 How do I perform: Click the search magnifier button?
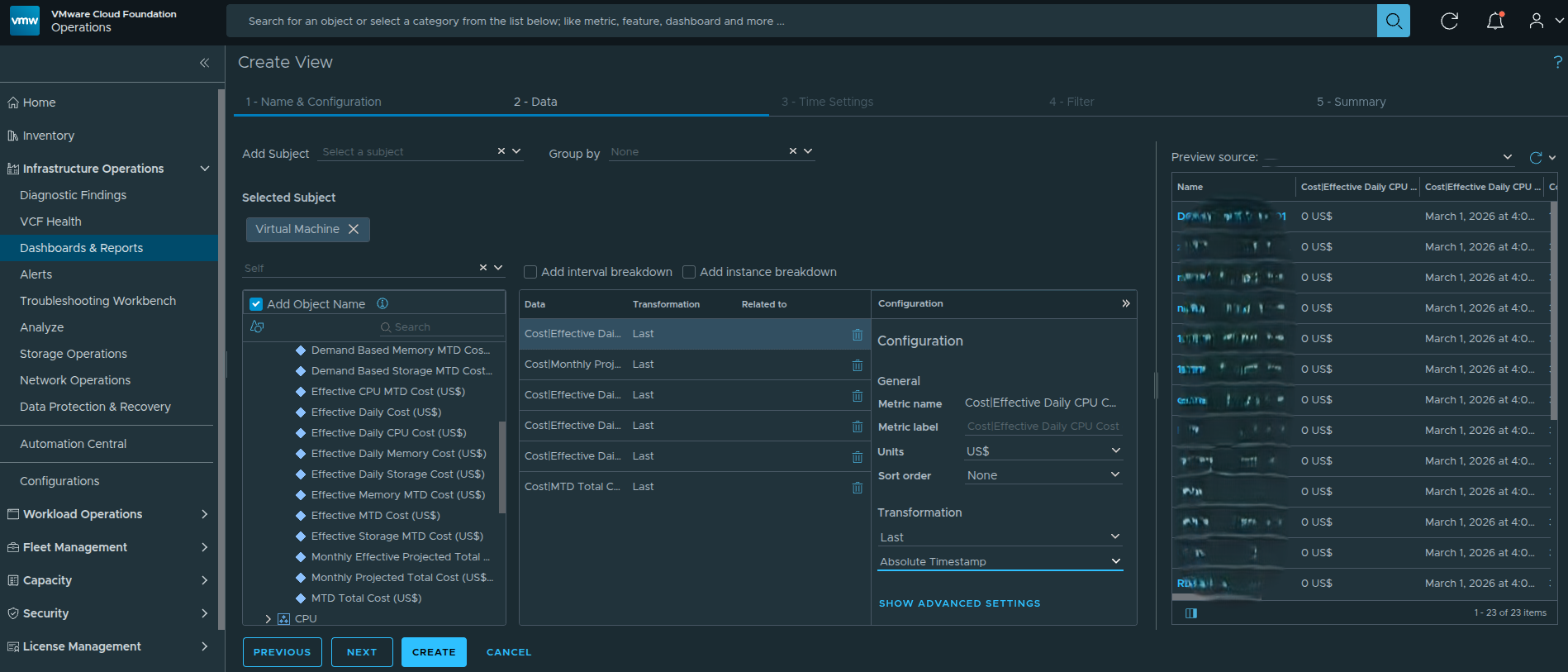[x=1393, y=21]
